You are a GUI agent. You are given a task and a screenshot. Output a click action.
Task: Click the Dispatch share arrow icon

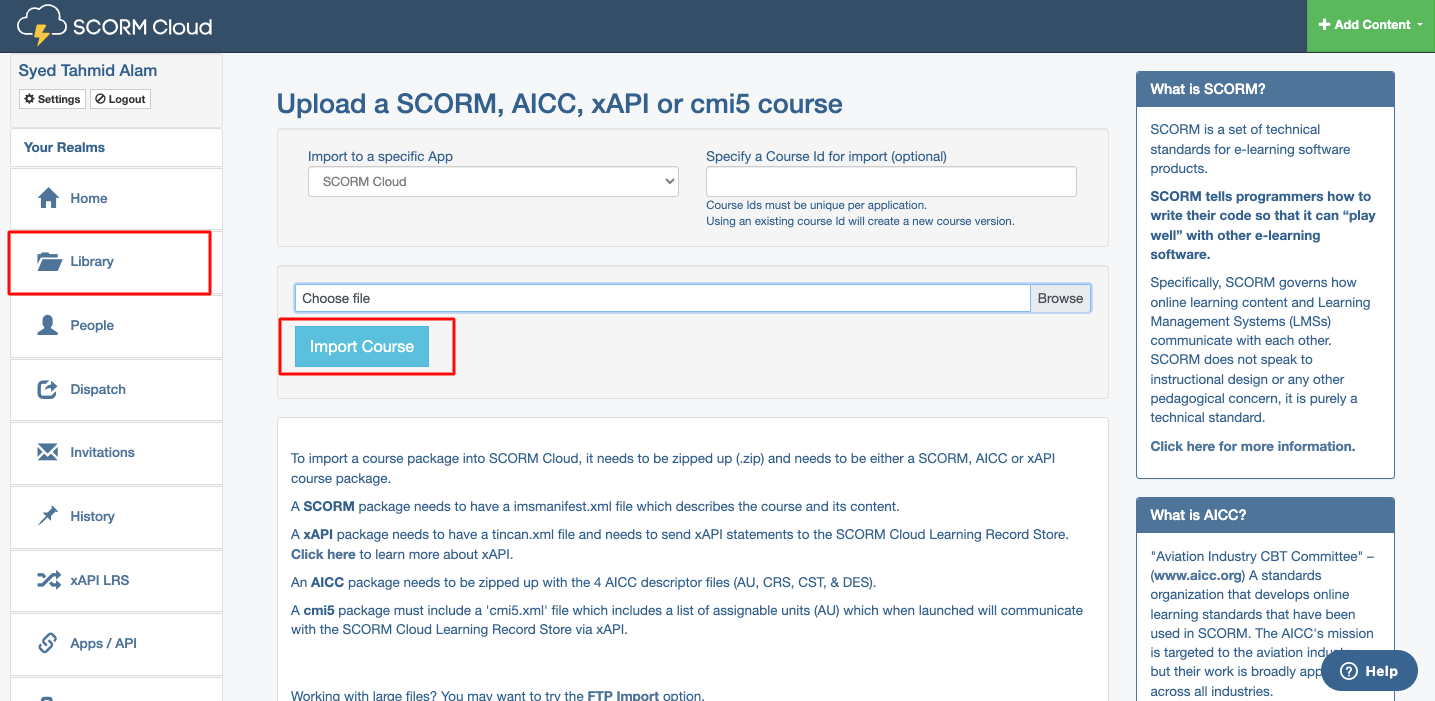[x=48, y=389]
